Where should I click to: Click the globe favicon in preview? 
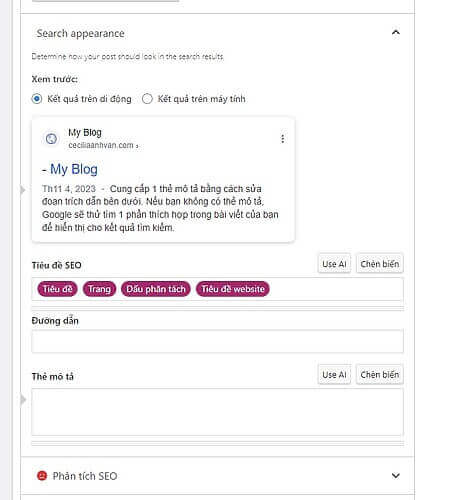click(51, 139)
